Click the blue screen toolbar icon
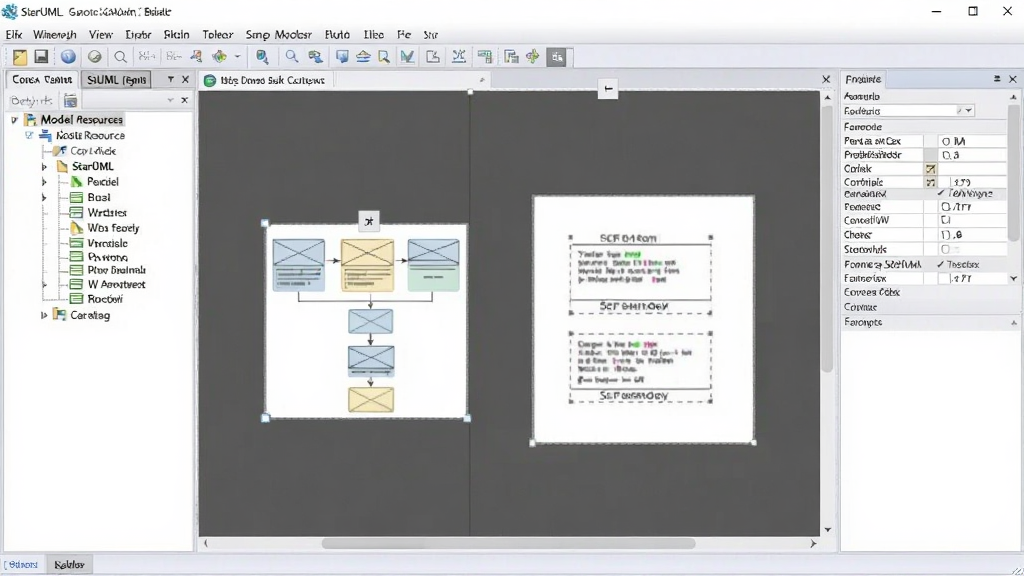 pyautogui.click(x=342, y=57)
